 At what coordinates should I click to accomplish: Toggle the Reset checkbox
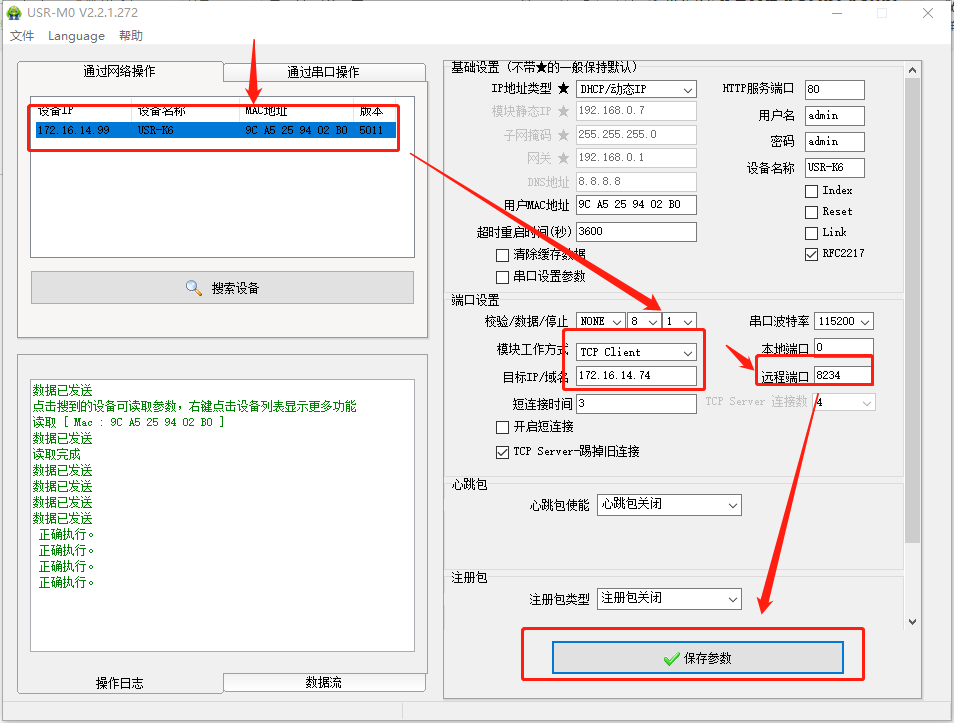tap(811, 212)
